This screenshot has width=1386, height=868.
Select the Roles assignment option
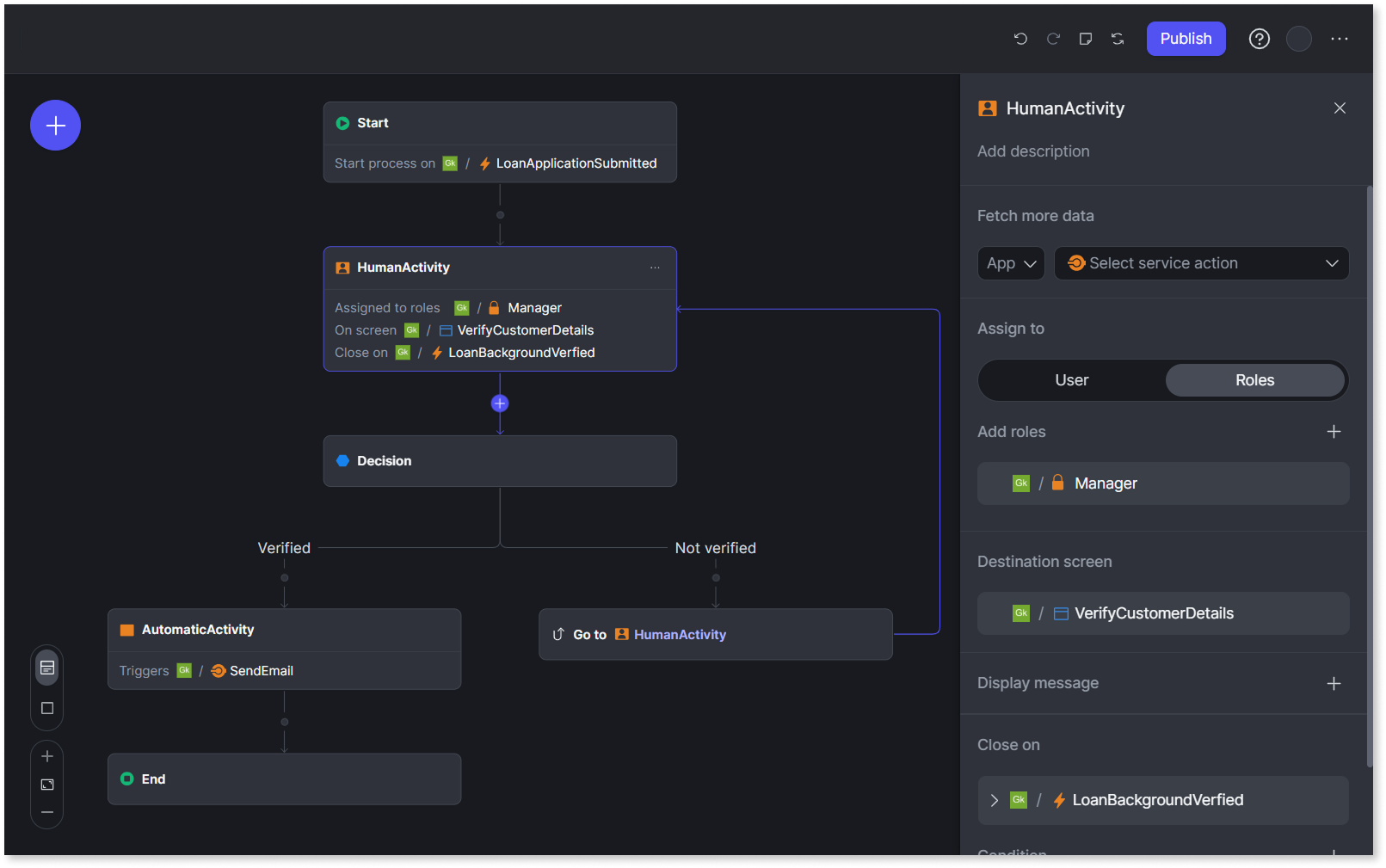coord(1255,379)
